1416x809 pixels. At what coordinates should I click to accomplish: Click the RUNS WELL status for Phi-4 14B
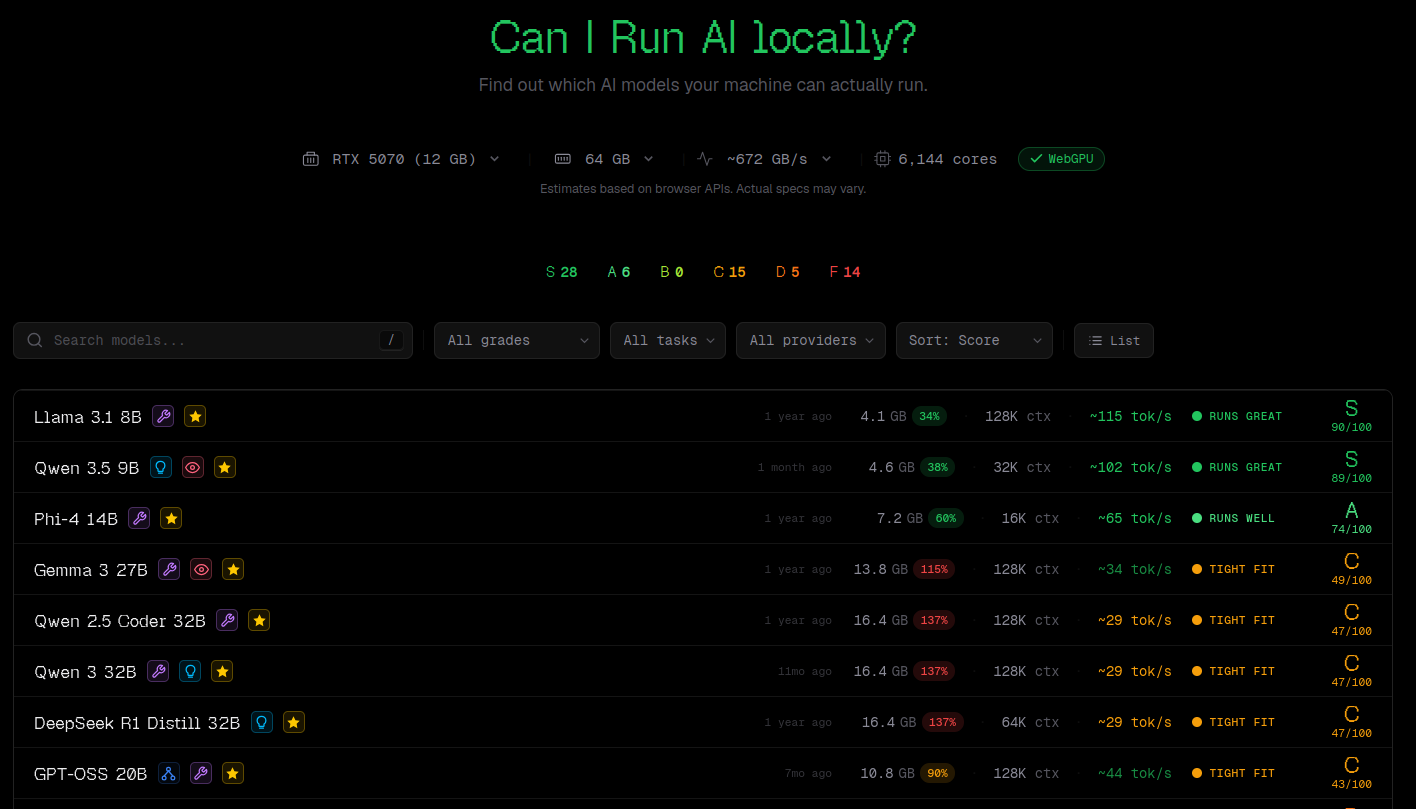coord(1234,518)
